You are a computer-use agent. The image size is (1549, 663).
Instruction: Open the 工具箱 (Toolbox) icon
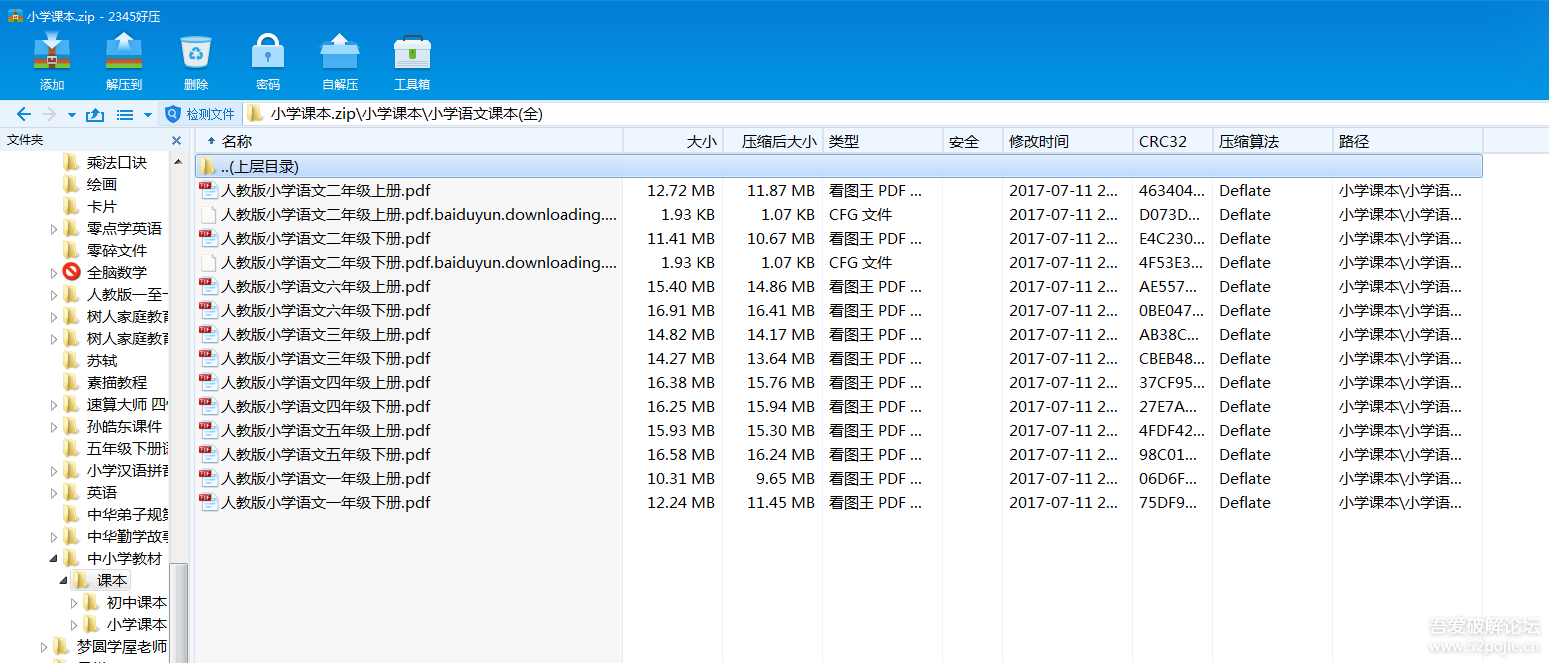tap(412, 53)
